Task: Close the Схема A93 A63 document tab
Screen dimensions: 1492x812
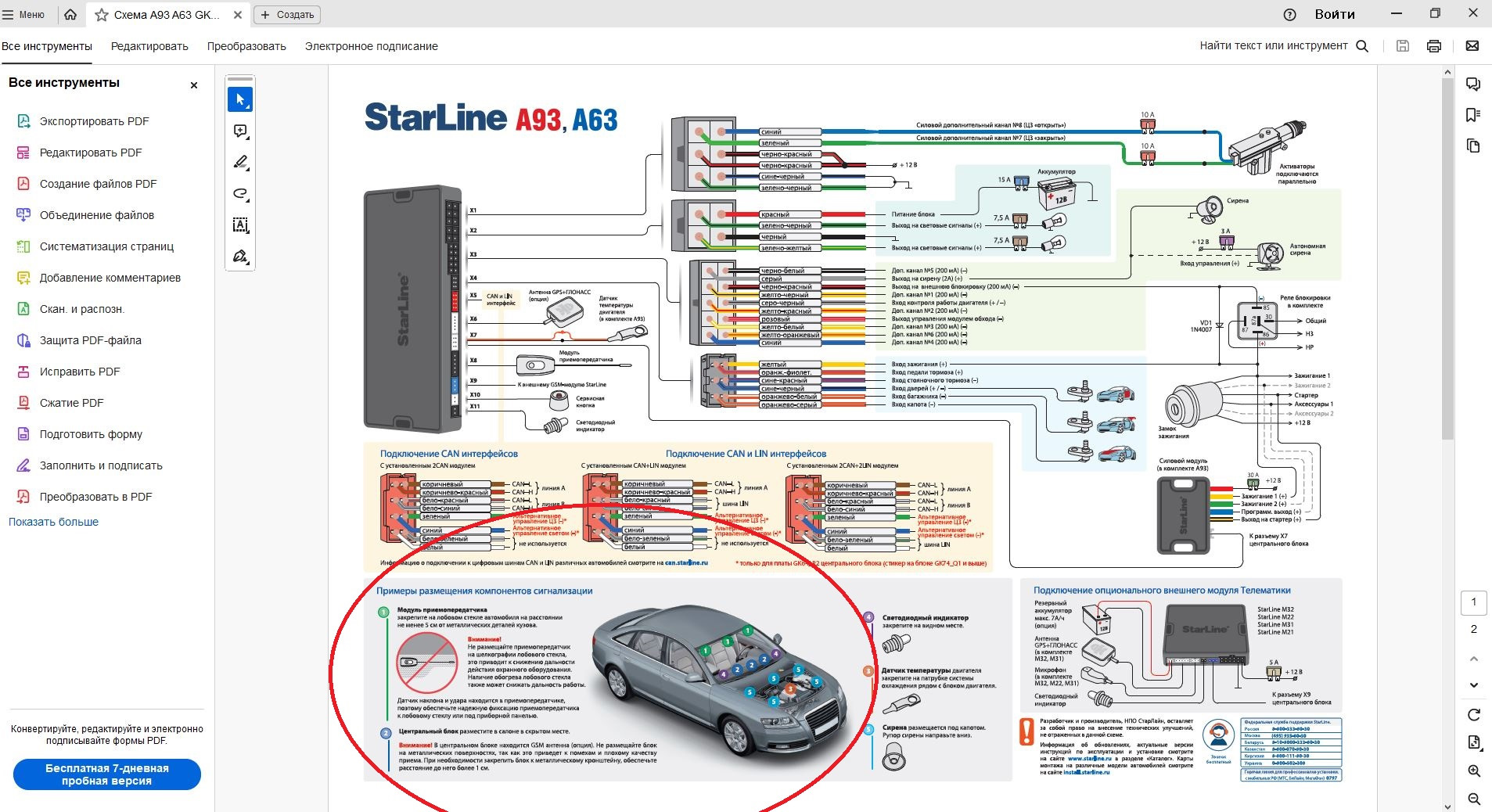Action: click(238, 15)
